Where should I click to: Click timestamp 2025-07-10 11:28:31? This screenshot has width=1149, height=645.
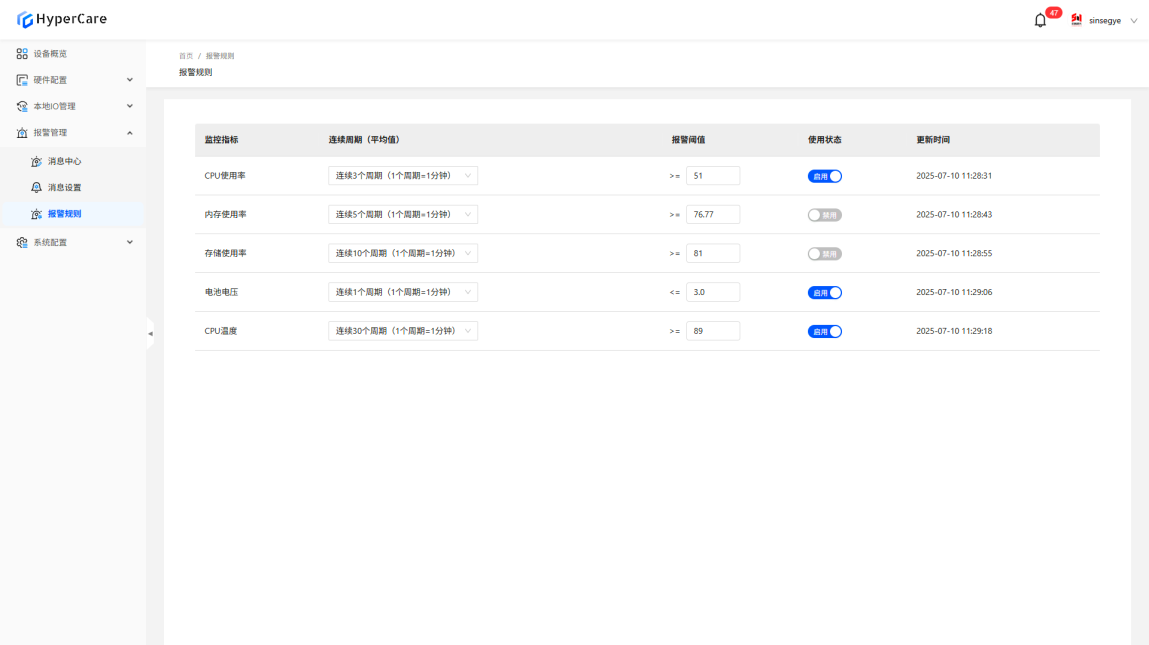[954, 176]
